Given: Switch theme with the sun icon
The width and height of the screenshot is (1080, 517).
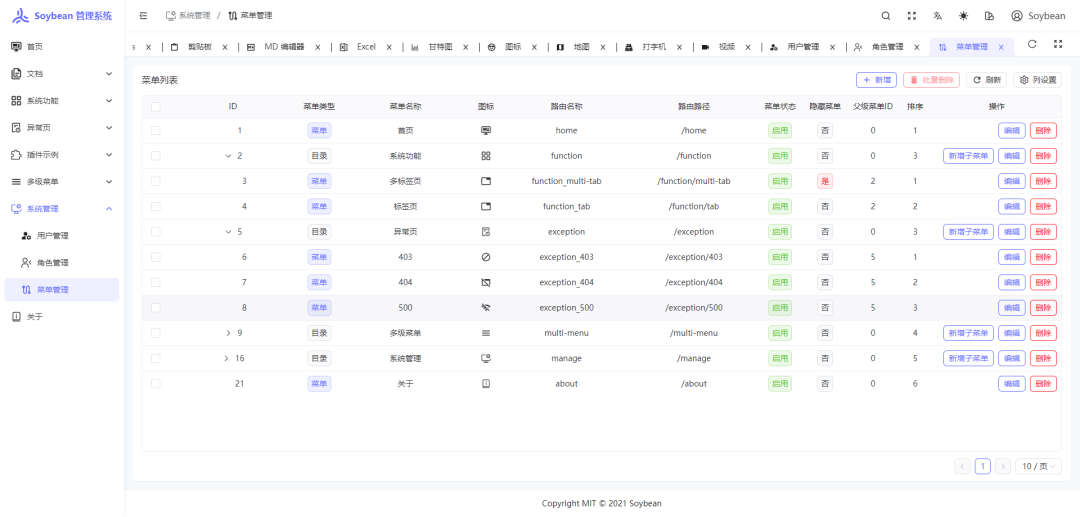Looking at the screenshot, I should coord(963,16).
